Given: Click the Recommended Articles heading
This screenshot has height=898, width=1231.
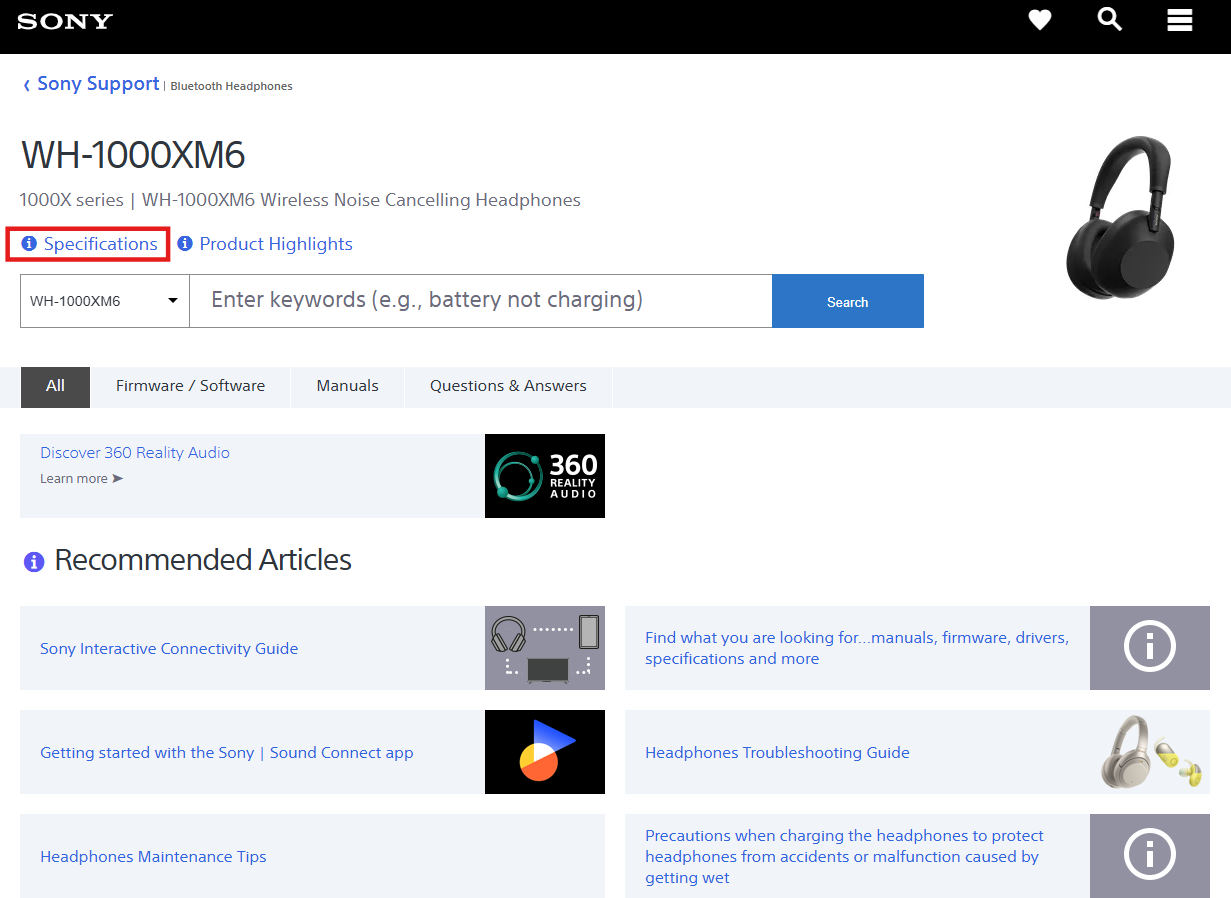Looking at the screenshot, I should (203, 560).
